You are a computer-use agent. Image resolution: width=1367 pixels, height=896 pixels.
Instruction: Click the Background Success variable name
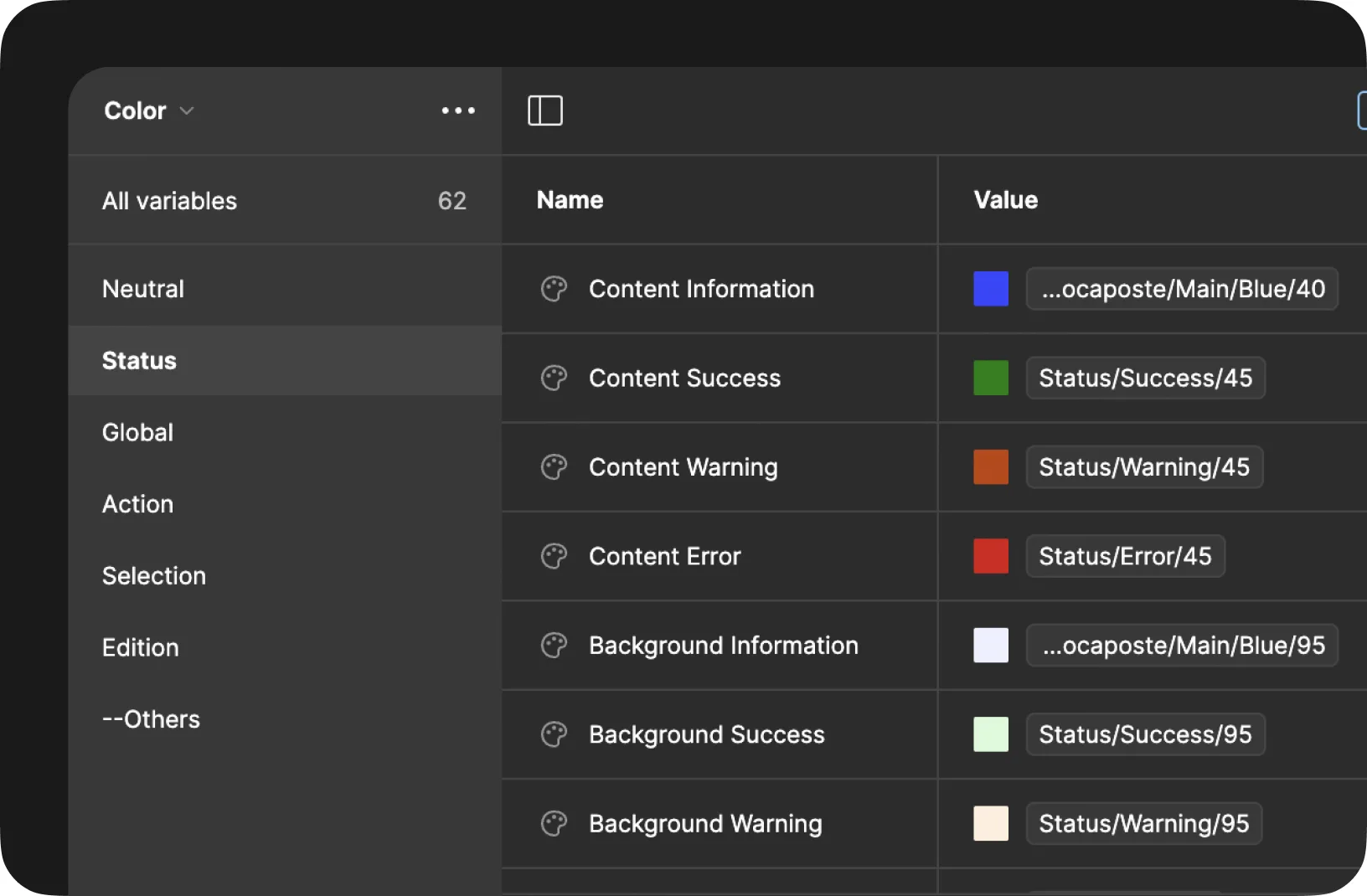pyautogui.click(x=706, y=734)
